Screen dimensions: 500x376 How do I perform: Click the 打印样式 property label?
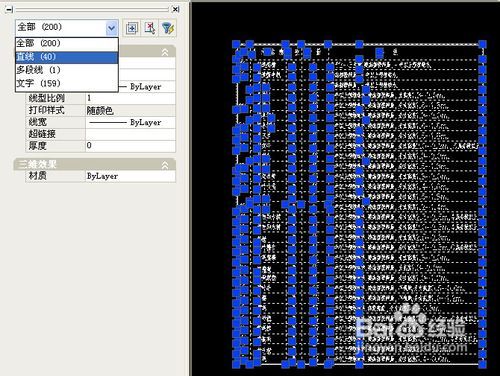point(46,110)
